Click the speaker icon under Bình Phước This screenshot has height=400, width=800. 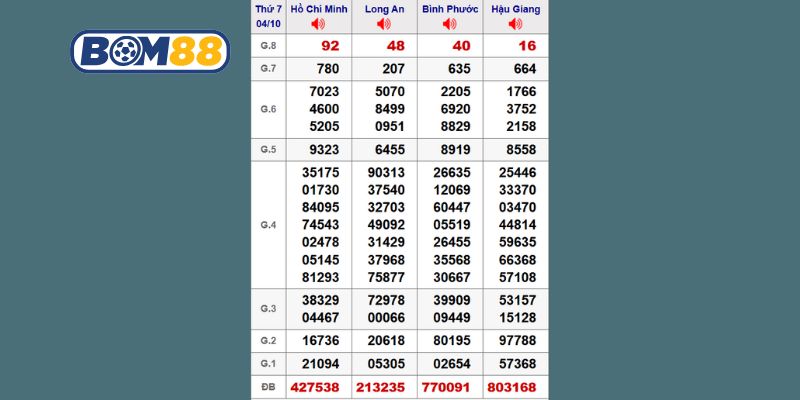pyautogui.click(x=449, y=23)
